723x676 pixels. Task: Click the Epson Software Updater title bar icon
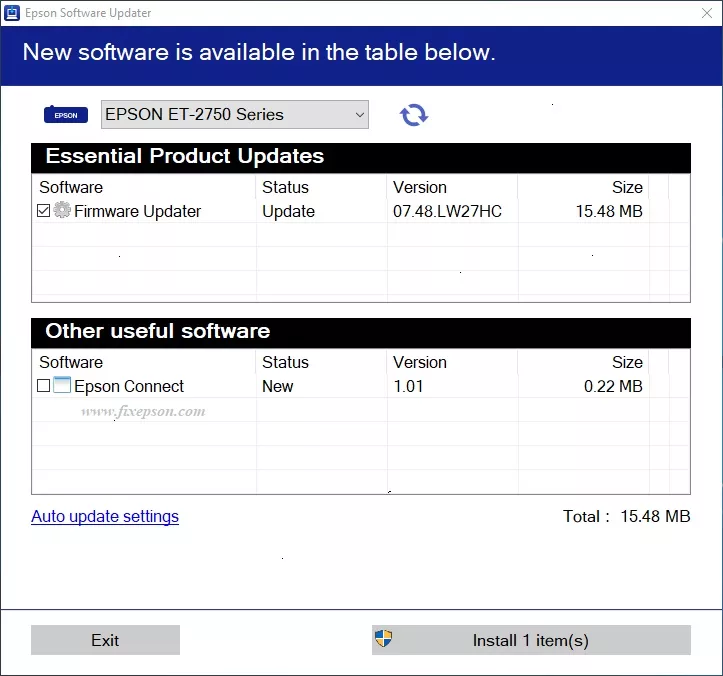(x=13, y=15)
